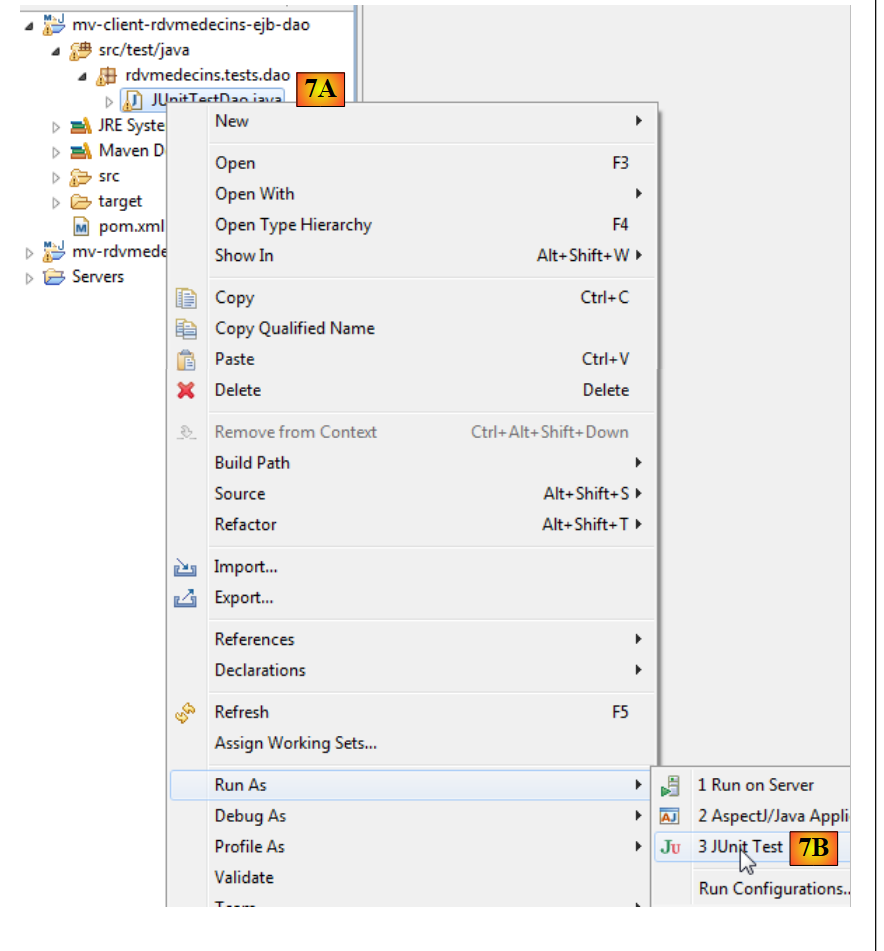Click the red Delete X icon
Screen dimensions: 884x951
point(186,390)
